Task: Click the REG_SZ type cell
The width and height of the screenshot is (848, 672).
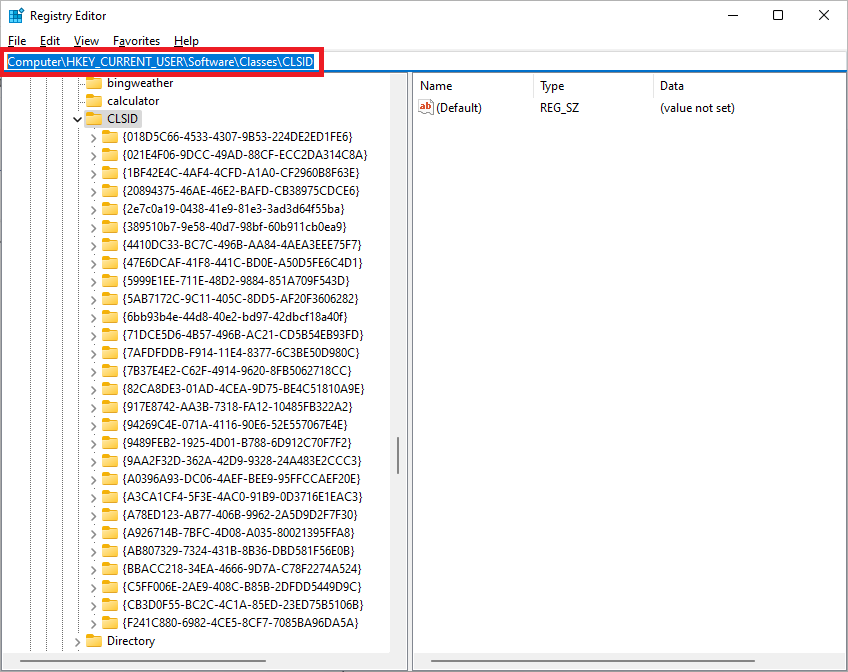Action: tap(559, 108)
